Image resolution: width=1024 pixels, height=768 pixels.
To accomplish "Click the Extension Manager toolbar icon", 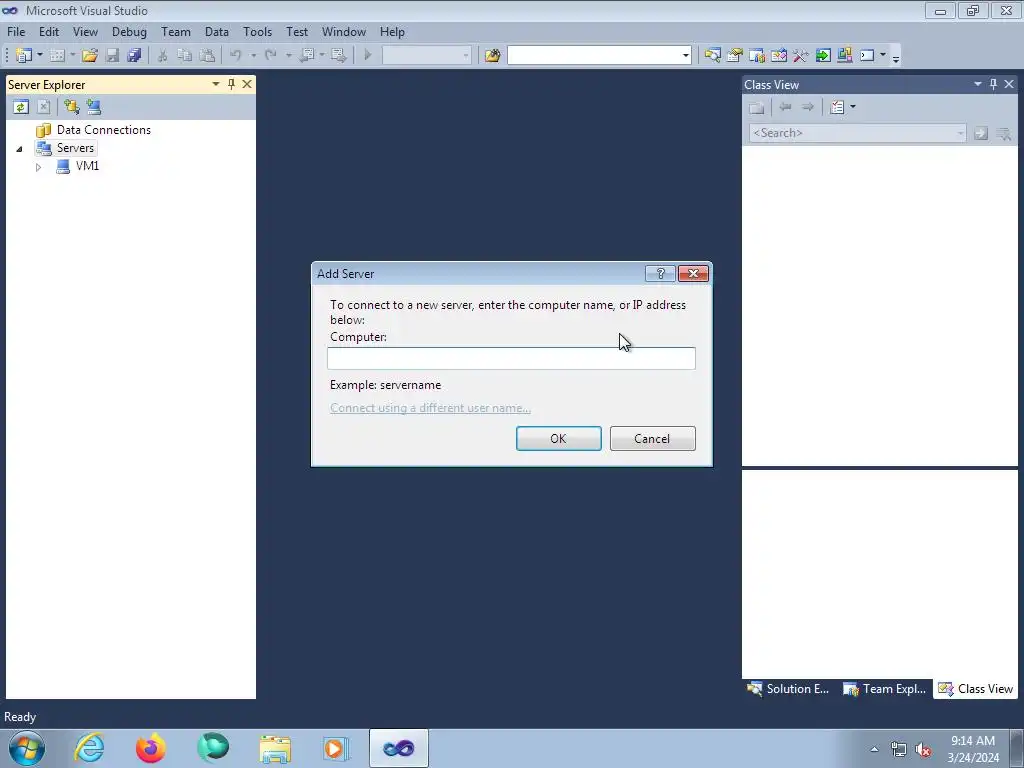I will [x=844, y=56].
